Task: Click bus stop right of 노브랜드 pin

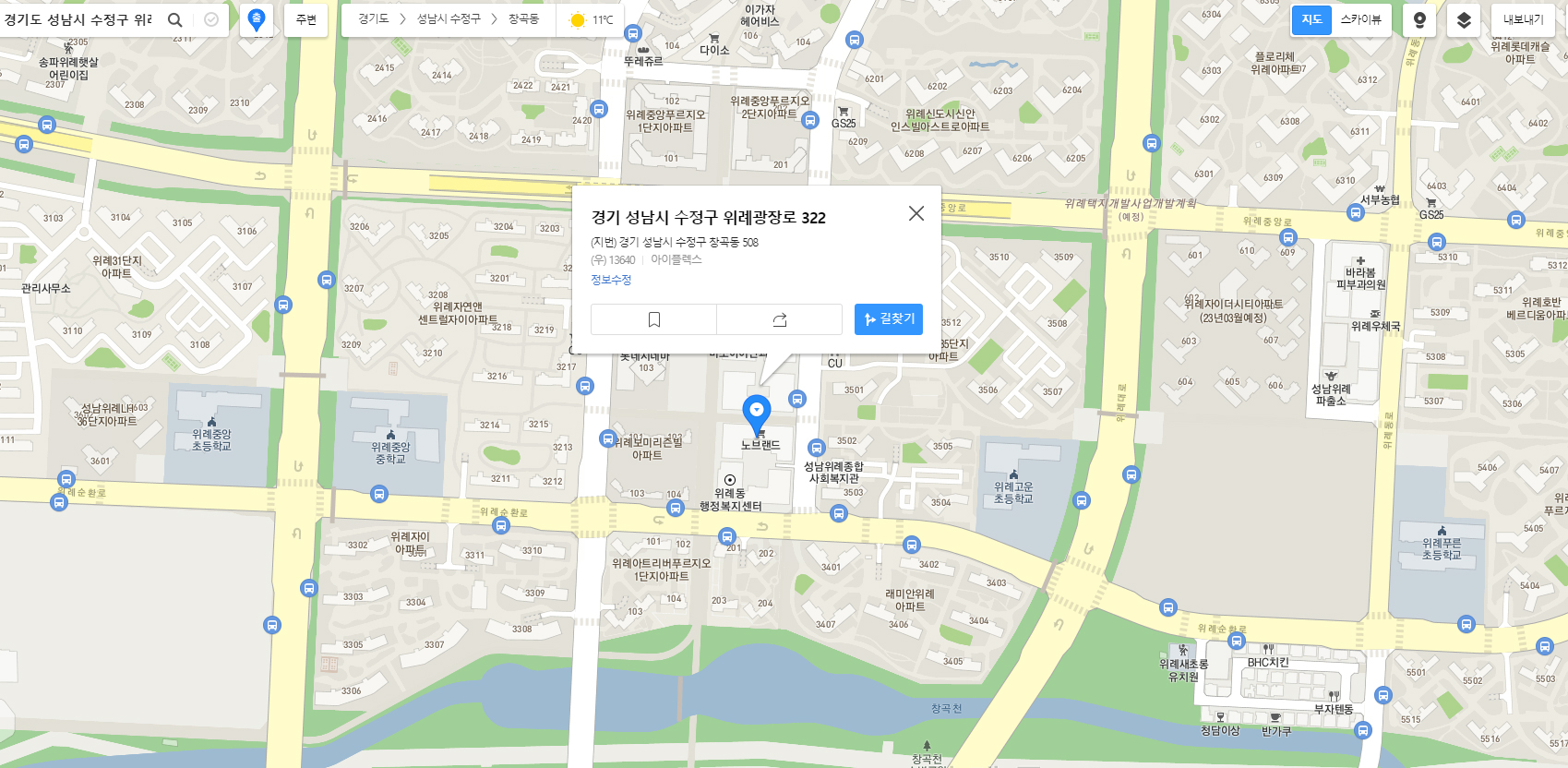Action: [x=797, y=399]
